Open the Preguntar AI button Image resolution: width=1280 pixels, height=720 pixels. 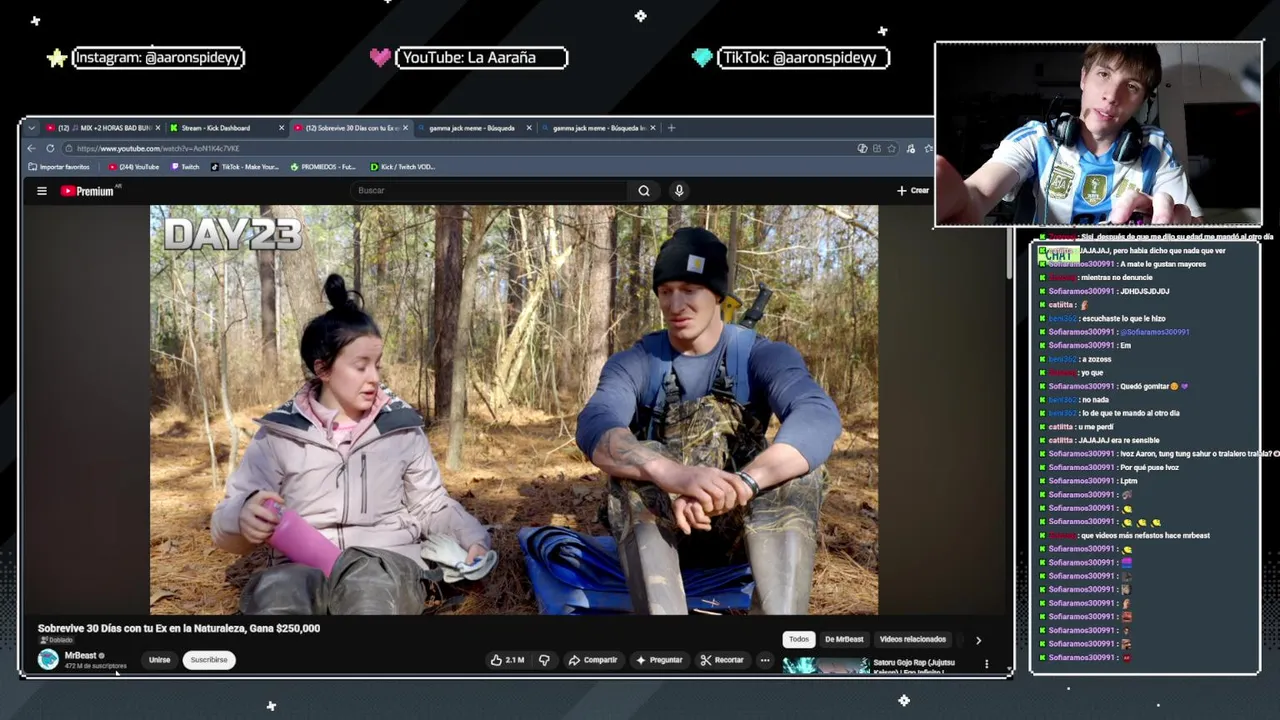(659, 660)
